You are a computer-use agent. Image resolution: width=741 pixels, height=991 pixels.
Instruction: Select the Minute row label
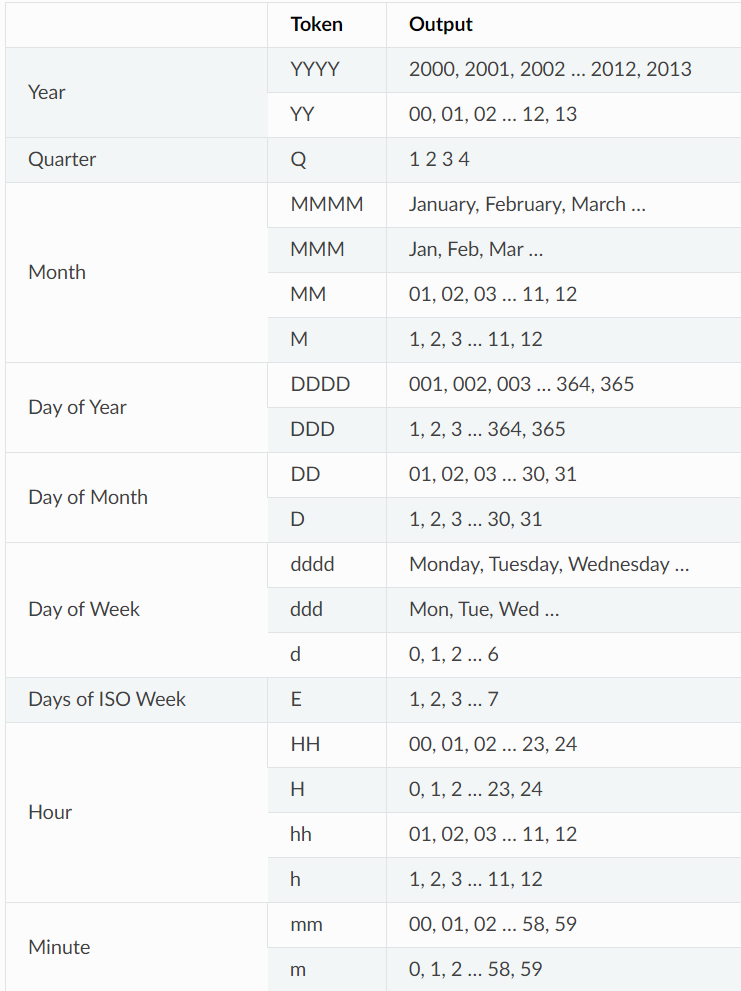[x=59, y=947]
